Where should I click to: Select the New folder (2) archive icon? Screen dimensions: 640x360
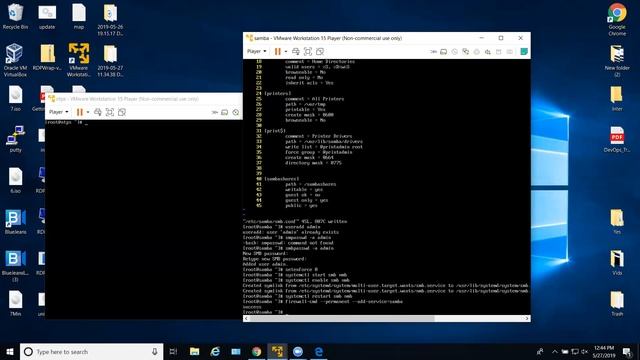click(617, 60)
